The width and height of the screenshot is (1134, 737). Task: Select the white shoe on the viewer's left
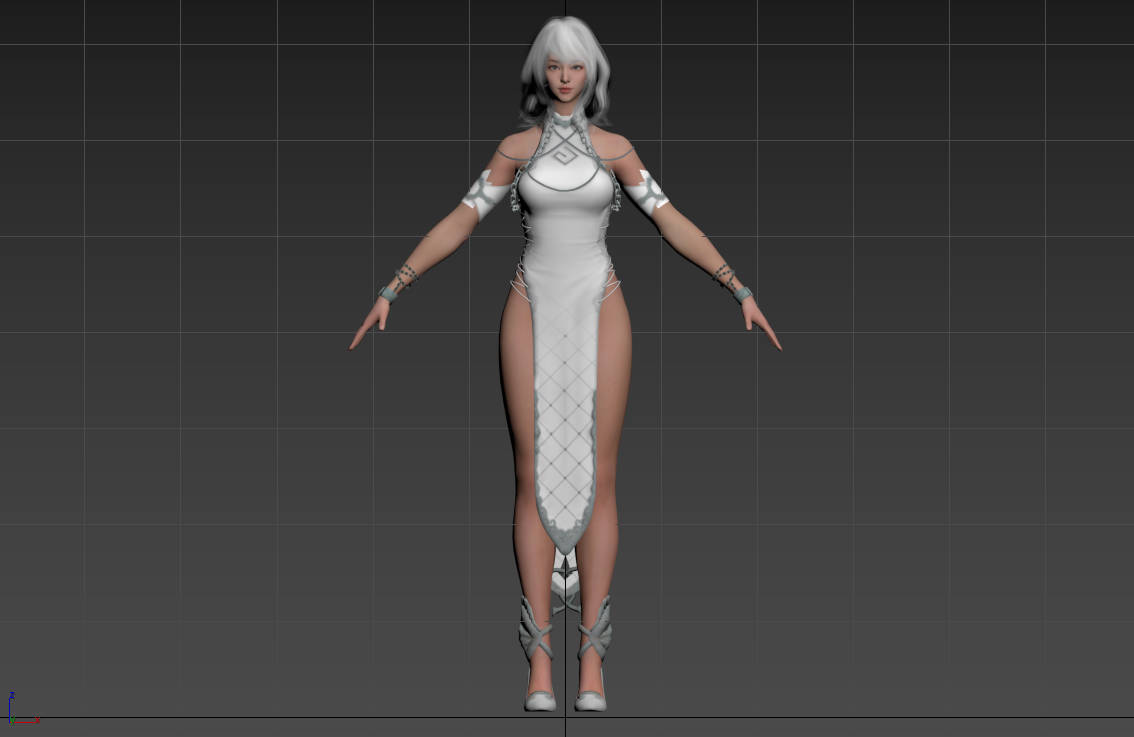pos(540,700)
